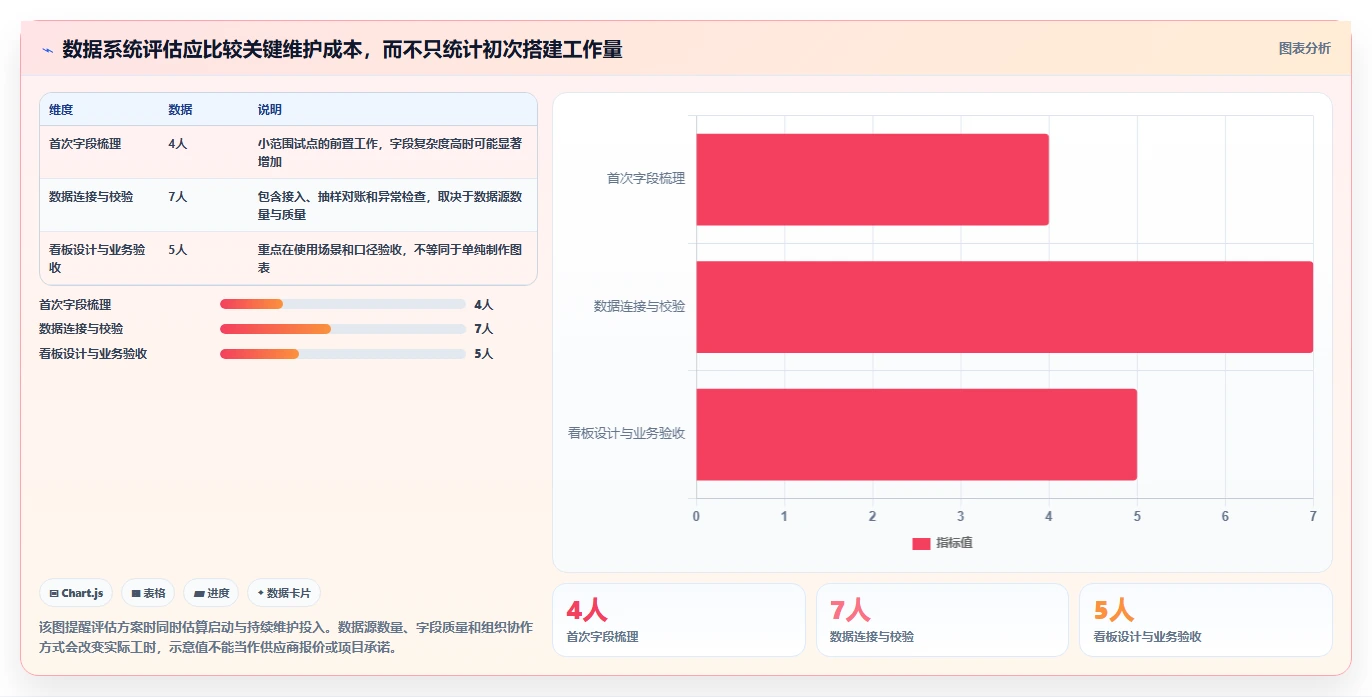
Task: Click the 图表分析 label
Action: pos(1304,48)
